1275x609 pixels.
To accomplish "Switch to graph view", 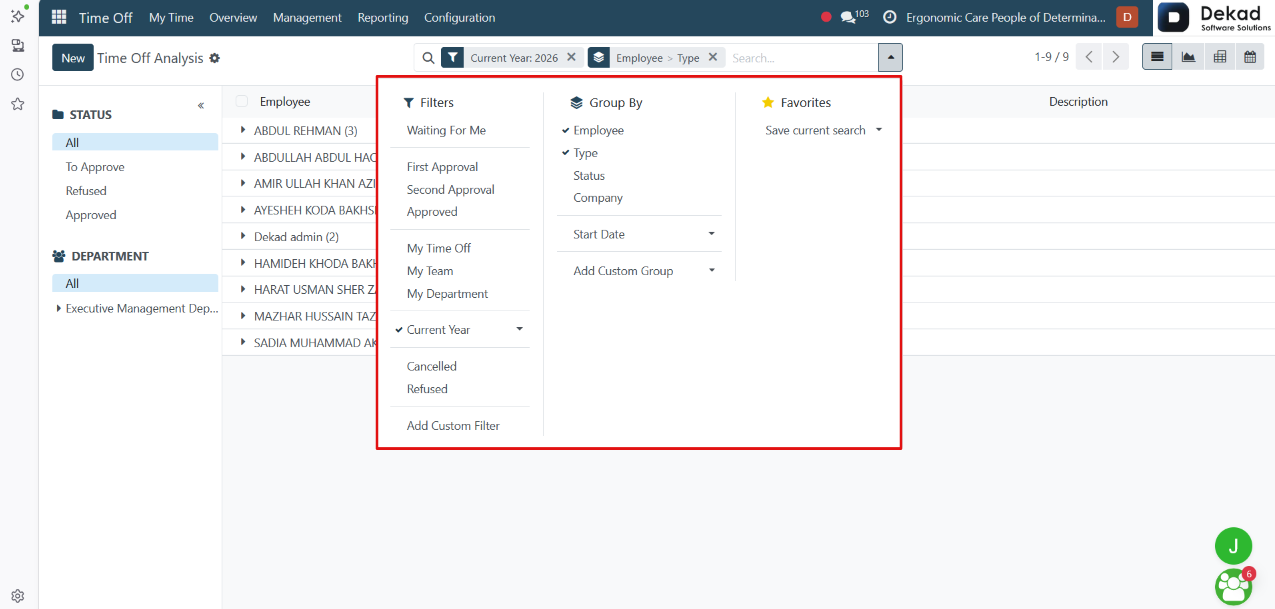I will pos(1188,57).
